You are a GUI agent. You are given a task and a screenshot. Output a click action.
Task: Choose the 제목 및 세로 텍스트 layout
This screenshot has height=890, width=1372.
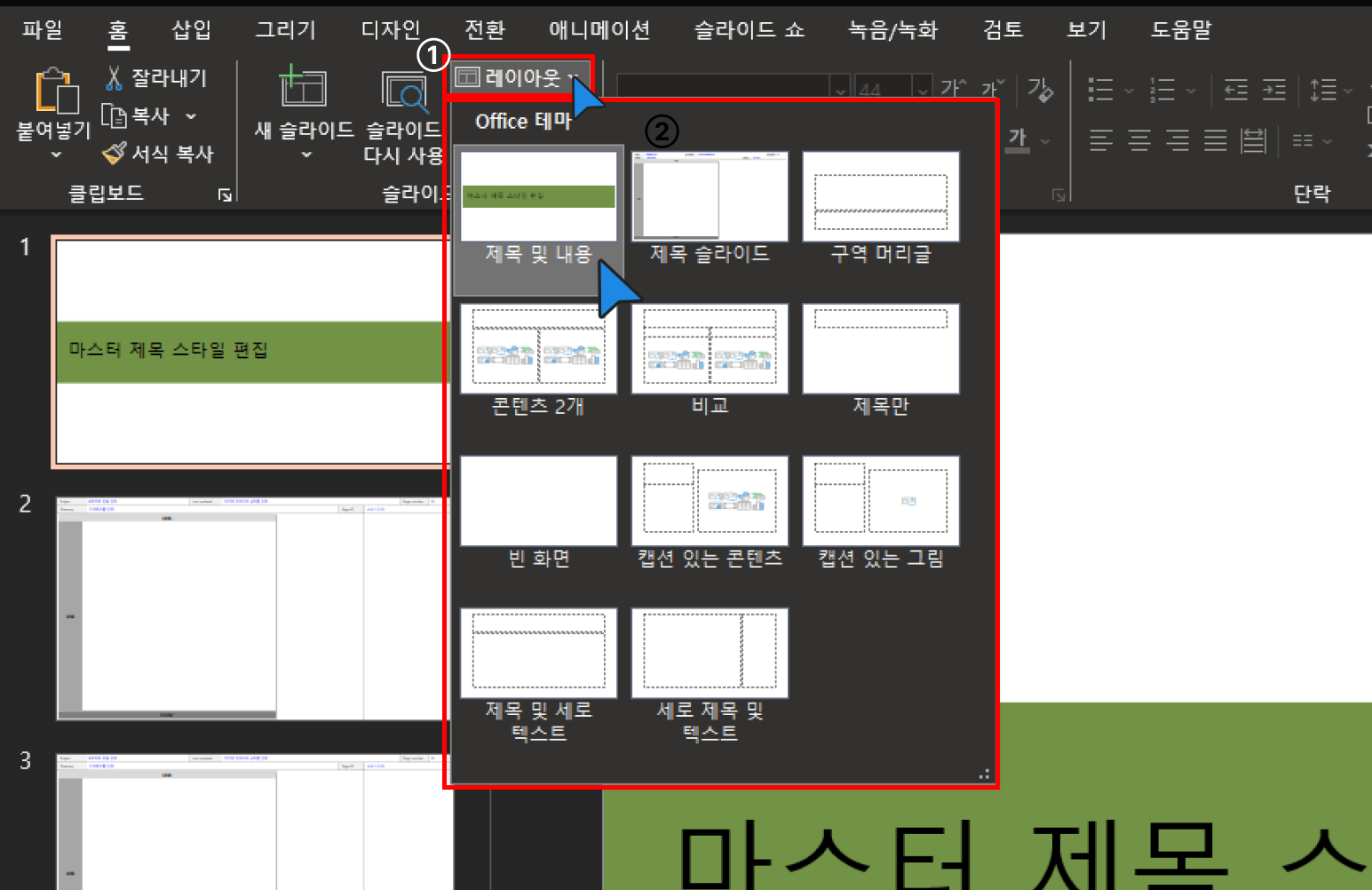pos(539,676)
